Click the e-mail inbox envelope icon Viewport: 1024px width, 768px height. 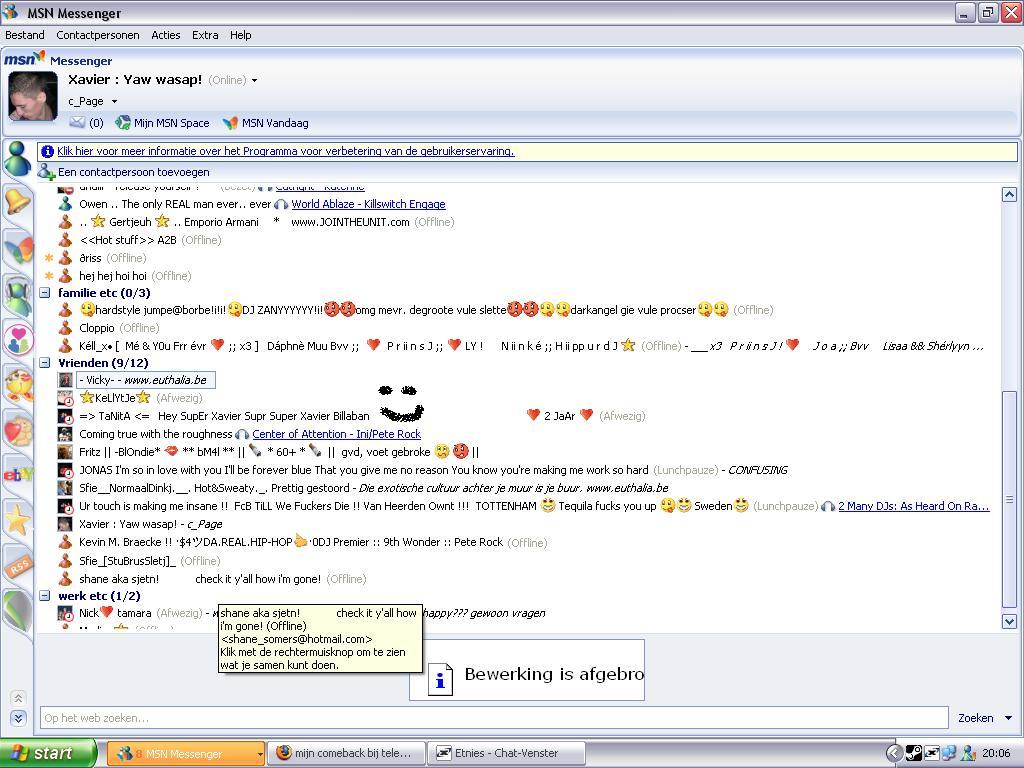(x=77, y=122)
